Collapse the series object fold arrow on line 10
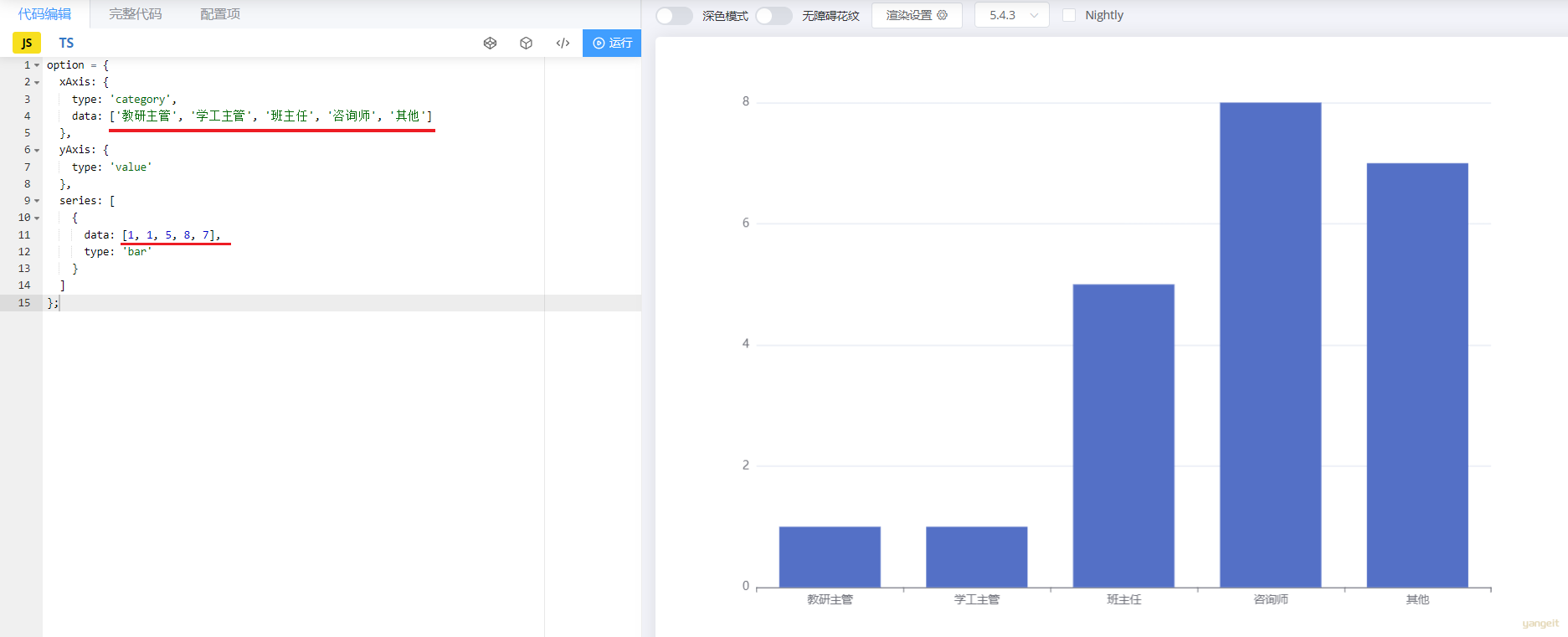The image size is (1568, 637). coord(37,218)
